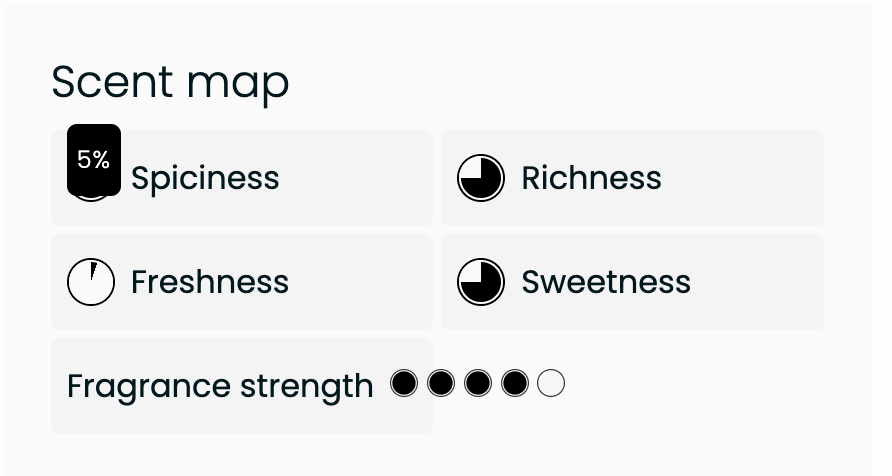Image resolution: width=892 pixels, height=476 pixels.
Task: Click the Scent map heading
Action: click(x=170, y=82)
